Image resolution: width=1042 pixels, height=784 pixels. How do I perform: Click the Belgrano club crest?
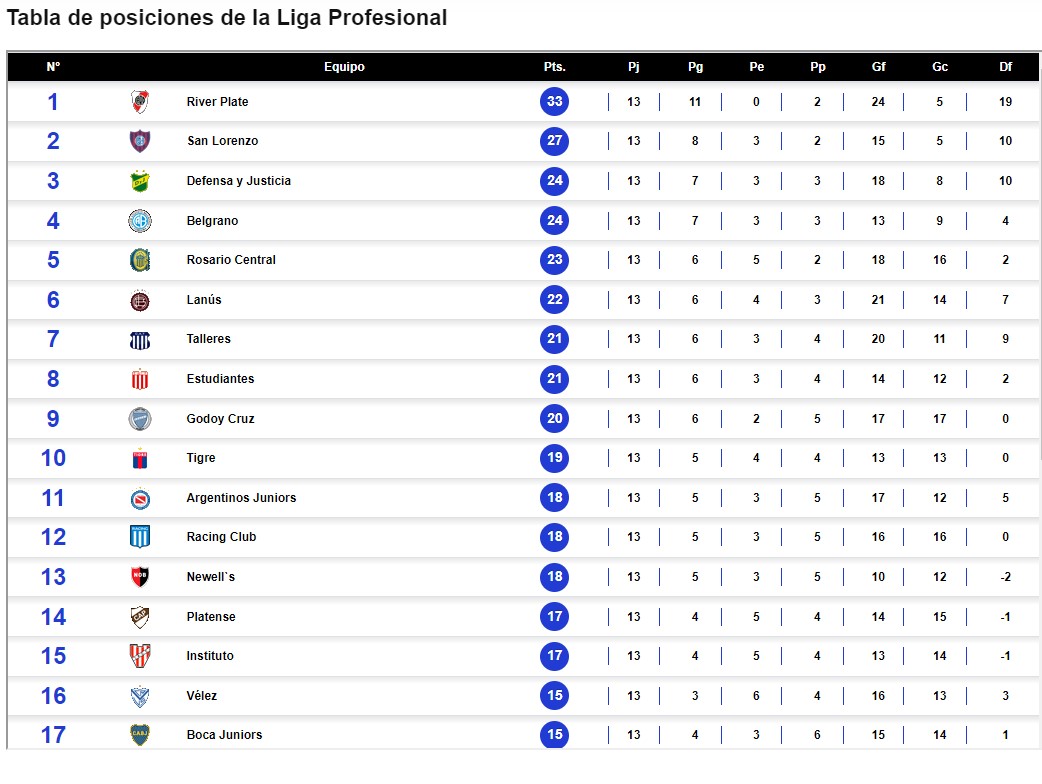click(140, 221)
